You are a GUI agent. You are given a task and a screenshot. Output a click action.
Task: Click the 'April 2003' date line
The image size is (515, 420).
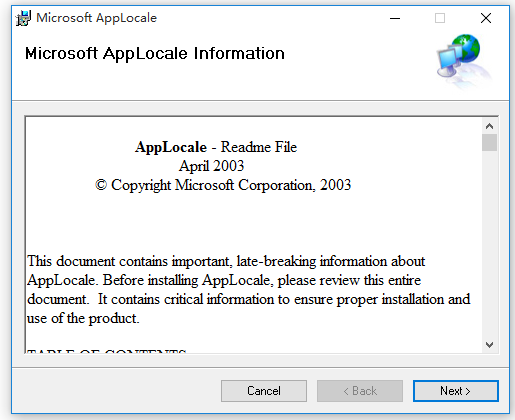[x=211, y=166]
